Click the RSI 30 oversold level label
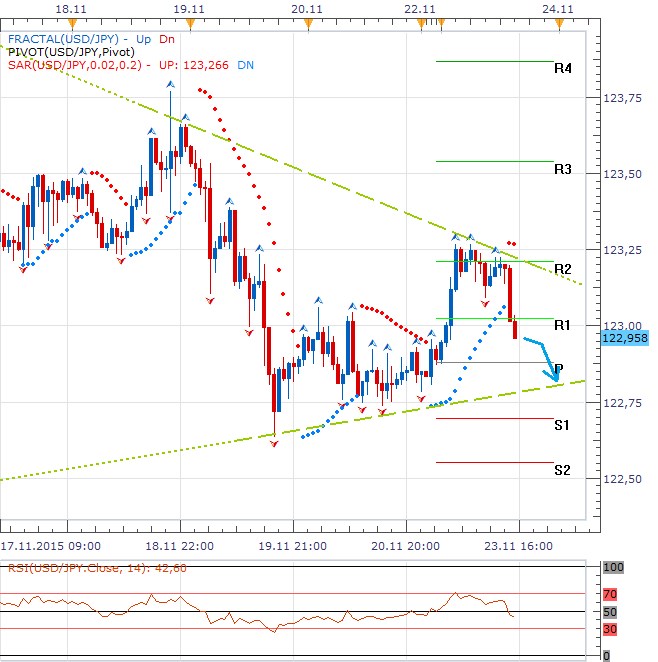This screenshot has height=662, width=658. tap(610, 629)
